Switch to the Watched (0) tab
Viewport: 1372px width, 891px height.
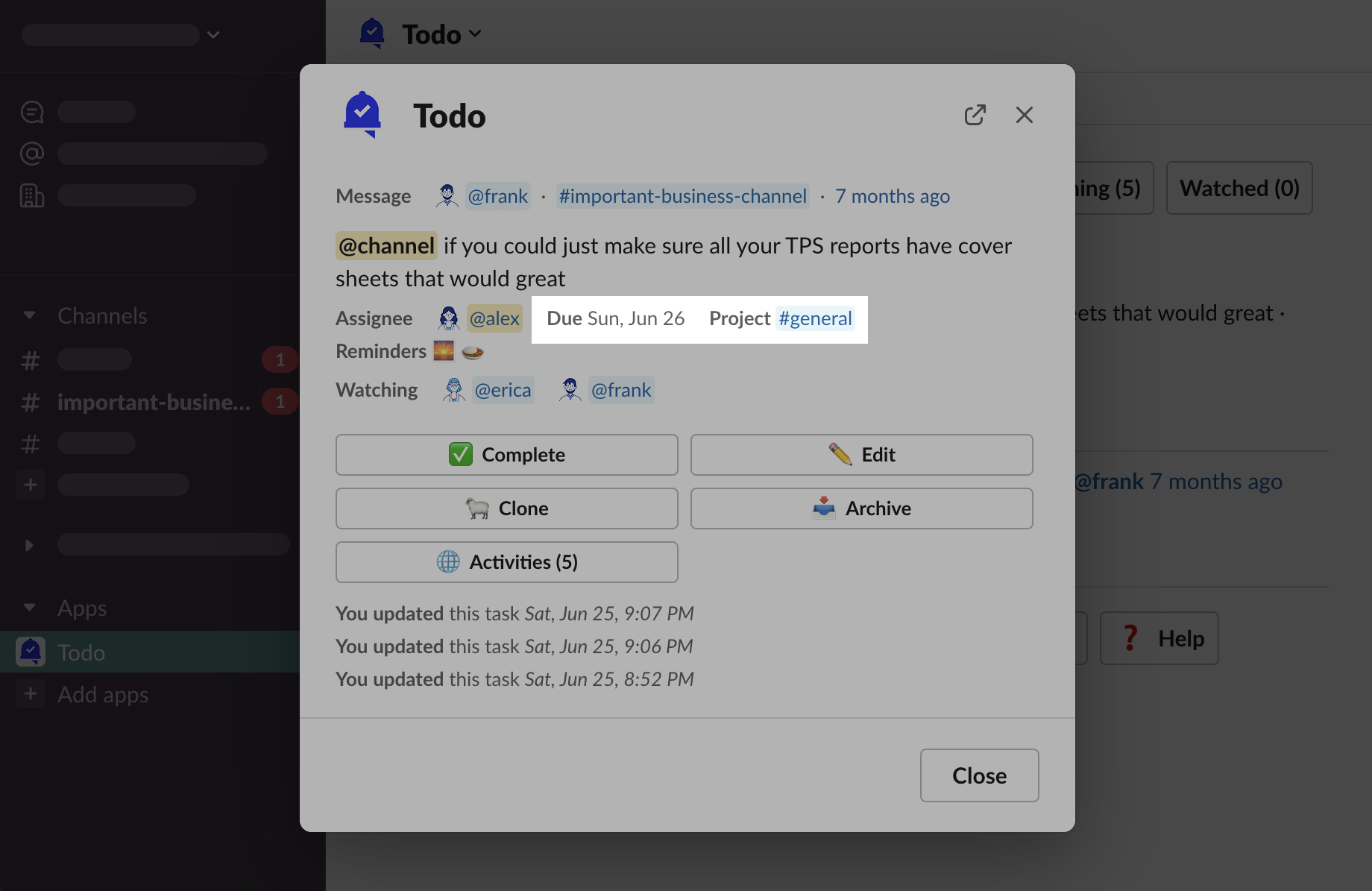(x=1239, y=189)
